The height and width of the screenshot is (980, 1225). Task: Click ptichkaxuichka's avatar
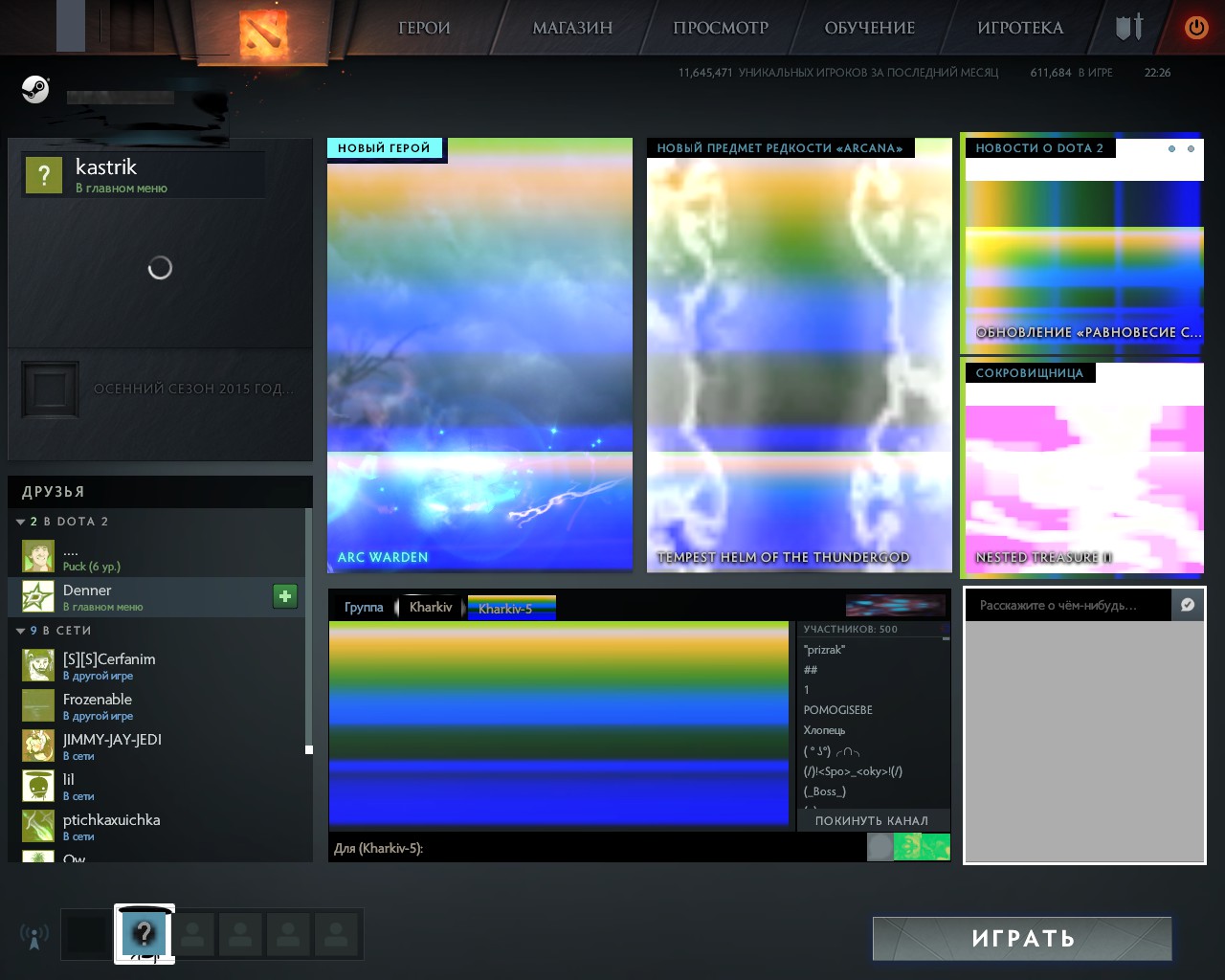pos(38,826)
